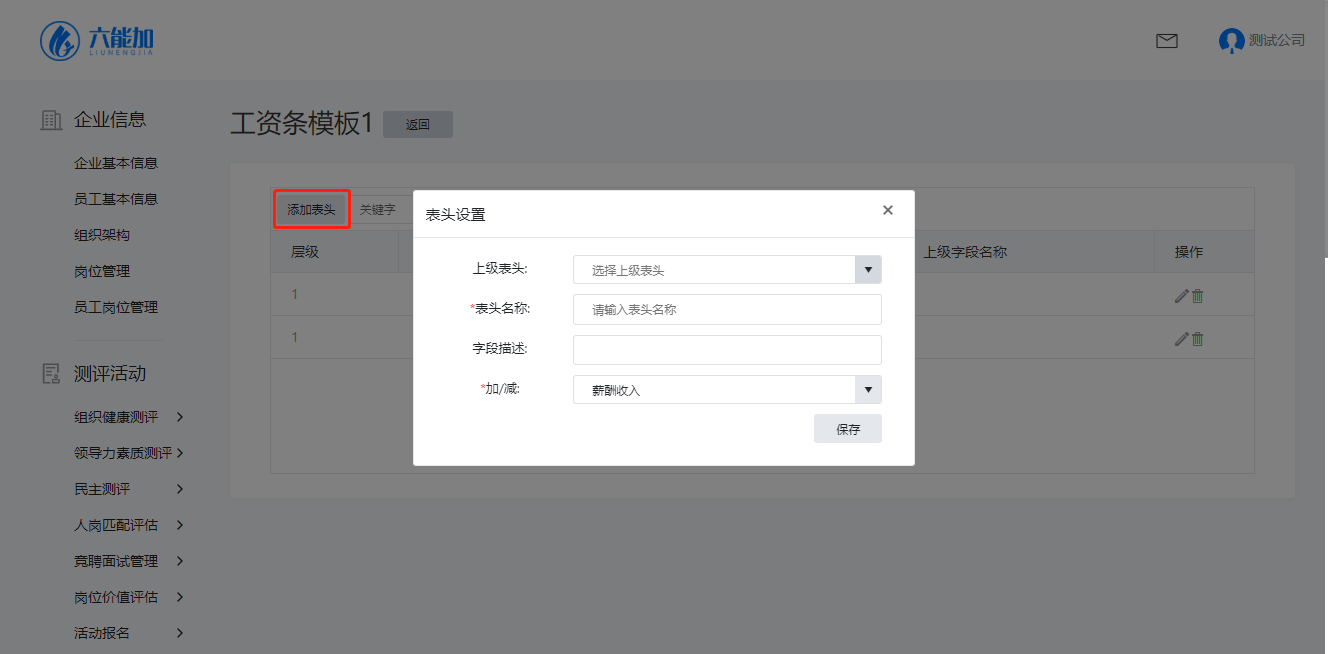Open the 加/减 dropdown showing 薪酬收入
The image size is (1328, 654).
727,390
